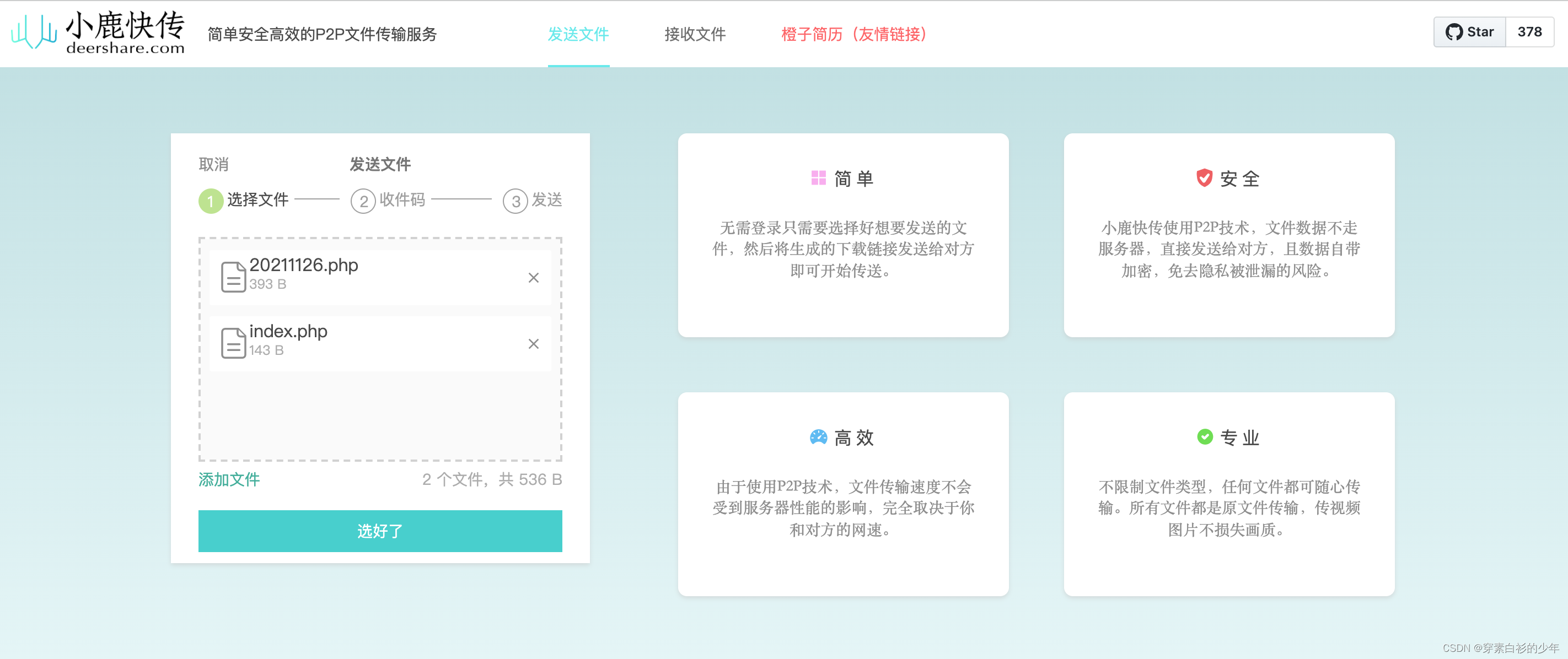Click the 2 个文件,共 536 B summary
The height and width of the screenshot is (659, 1568).
[492, 479]
